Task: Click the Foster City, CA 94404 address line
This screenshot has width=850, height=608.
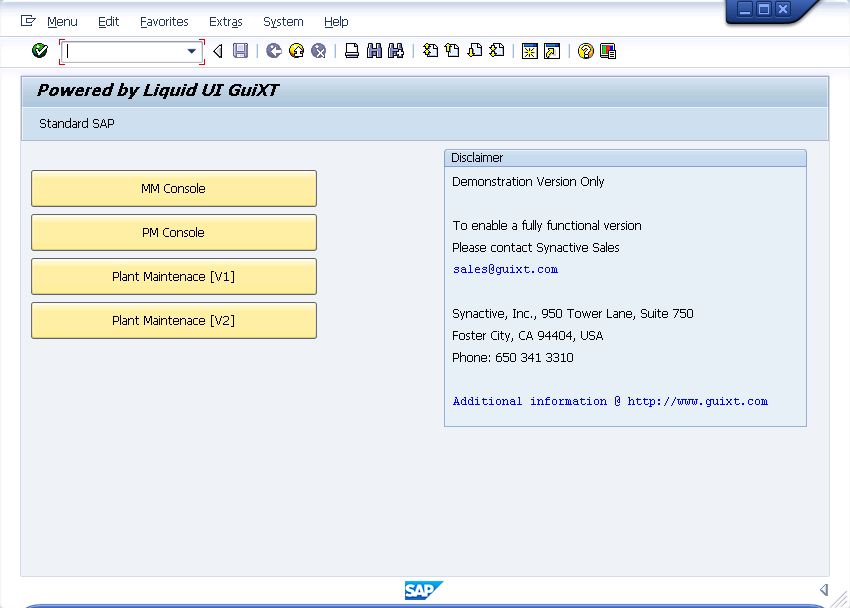Action: 527,335
